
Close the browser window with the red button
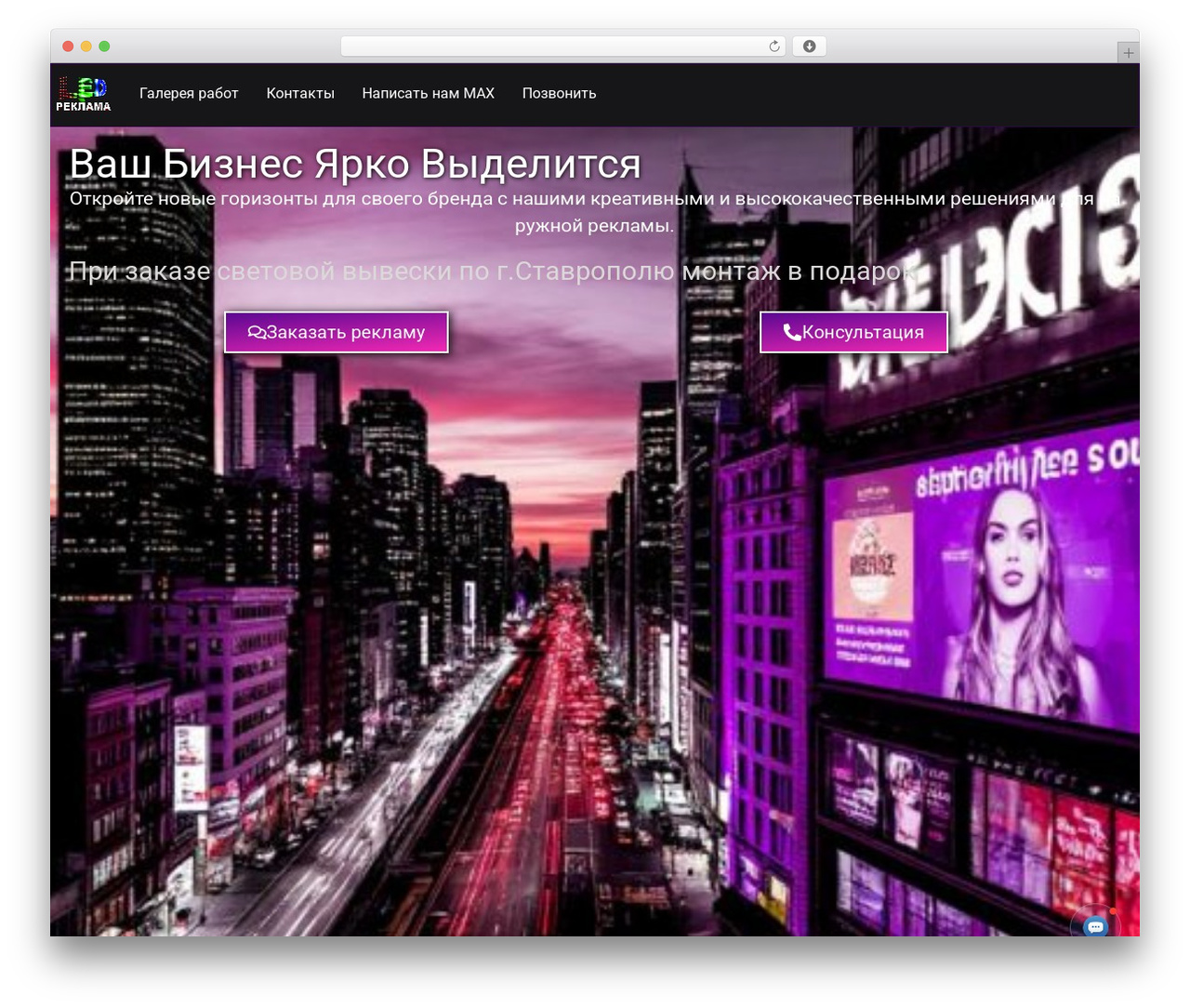click(68, 46)
